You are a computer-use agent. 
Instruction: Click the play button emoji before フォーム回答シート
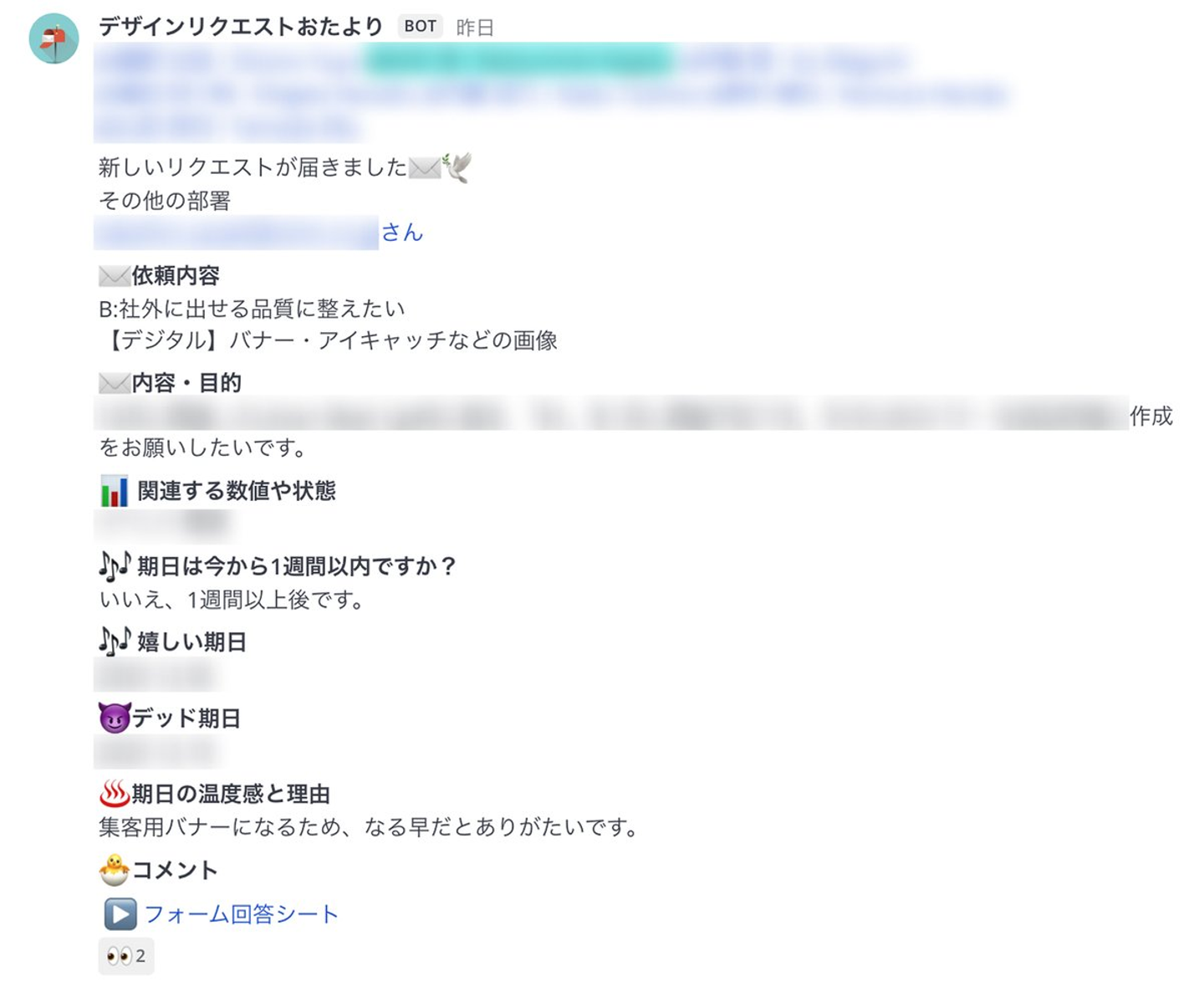[120, 914]
